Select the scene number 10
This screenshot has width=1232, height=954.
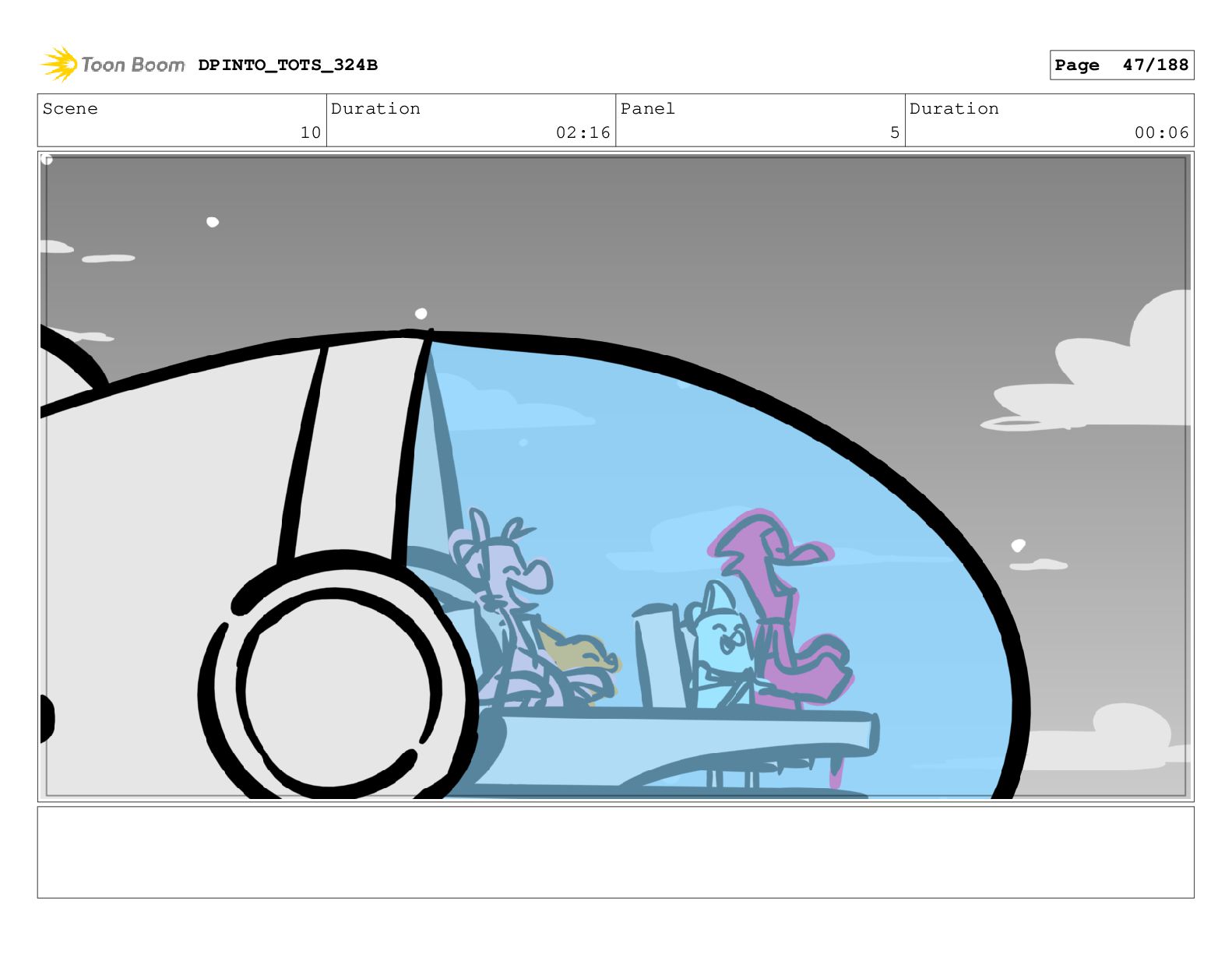(x=311, y=132)
